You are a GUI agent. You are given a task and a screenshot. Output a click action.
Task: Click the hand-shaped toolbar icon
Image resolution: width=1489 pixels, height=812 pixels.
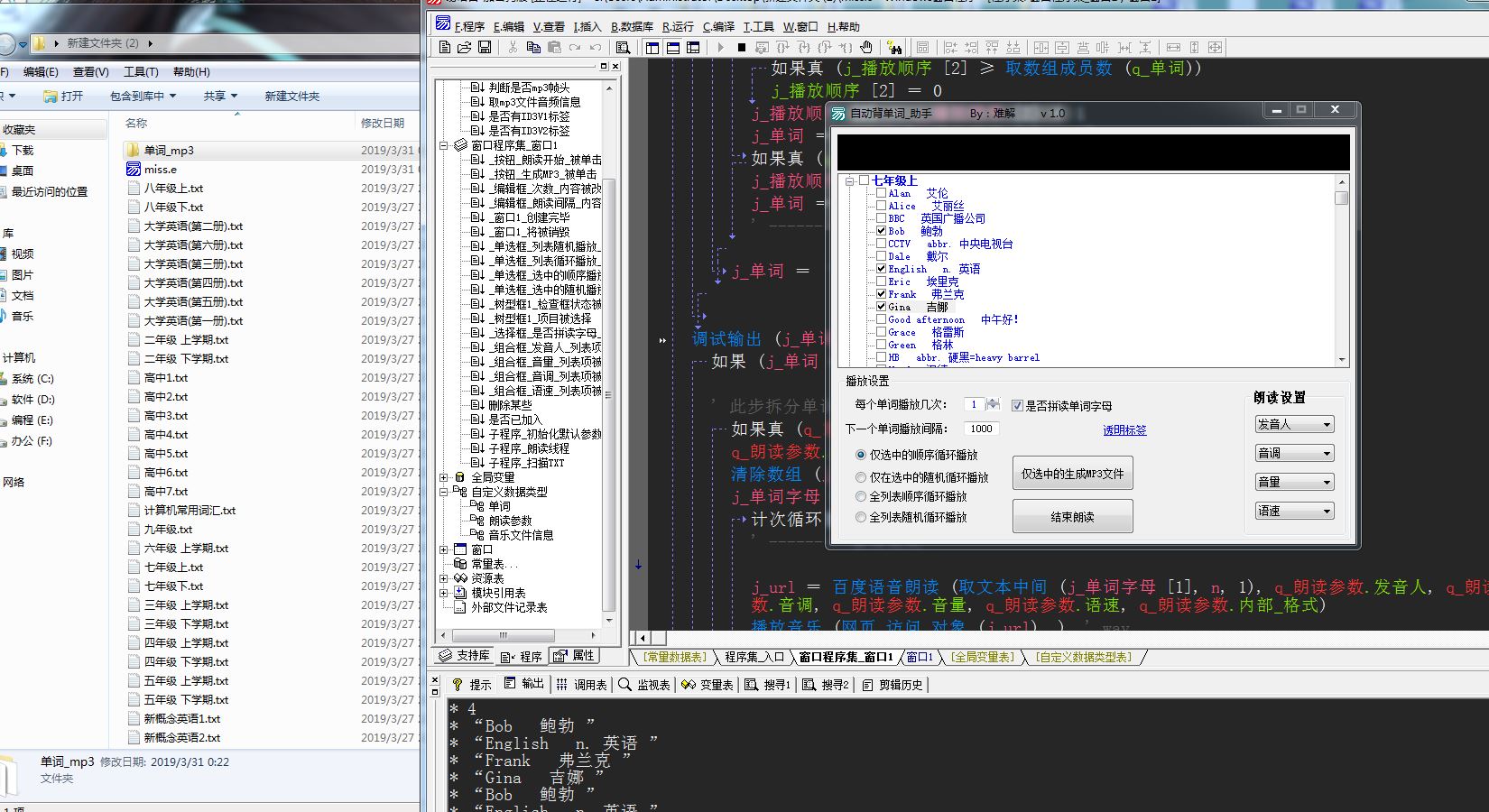pos(866,47)
